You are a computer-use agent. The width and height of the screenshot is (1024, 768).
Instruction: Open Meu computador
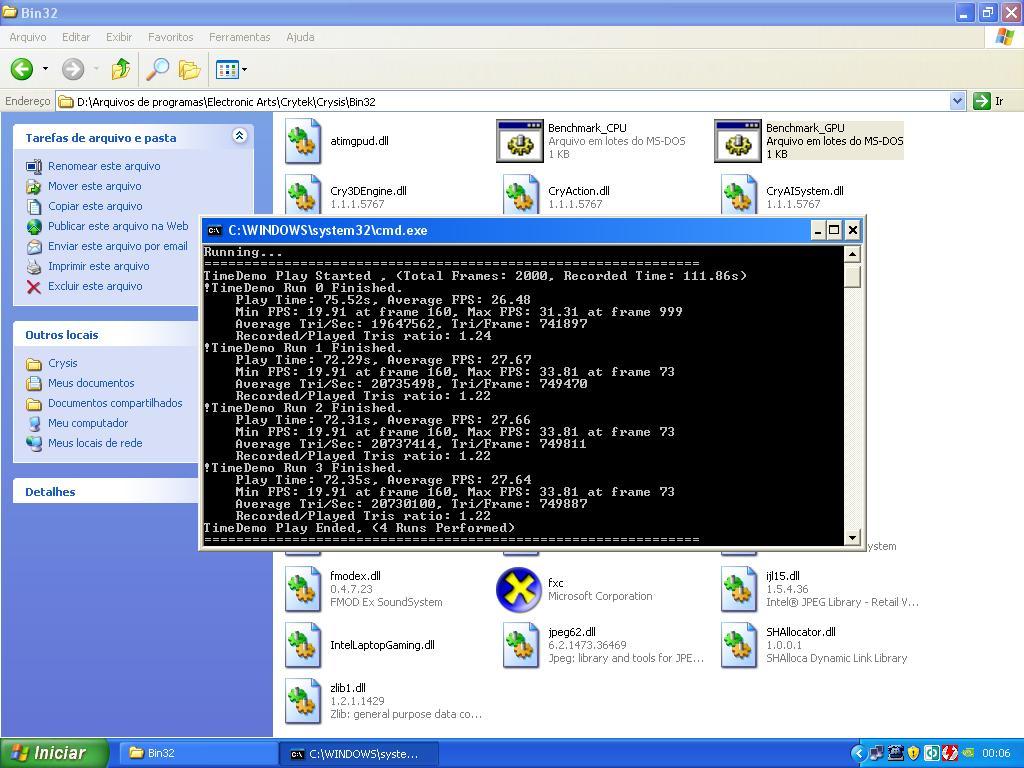click(x=88, y=423)
